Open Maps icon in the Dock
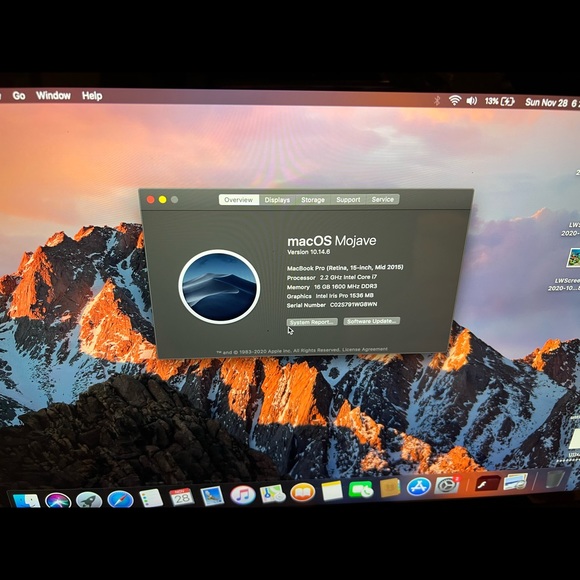 pos(272,494)
